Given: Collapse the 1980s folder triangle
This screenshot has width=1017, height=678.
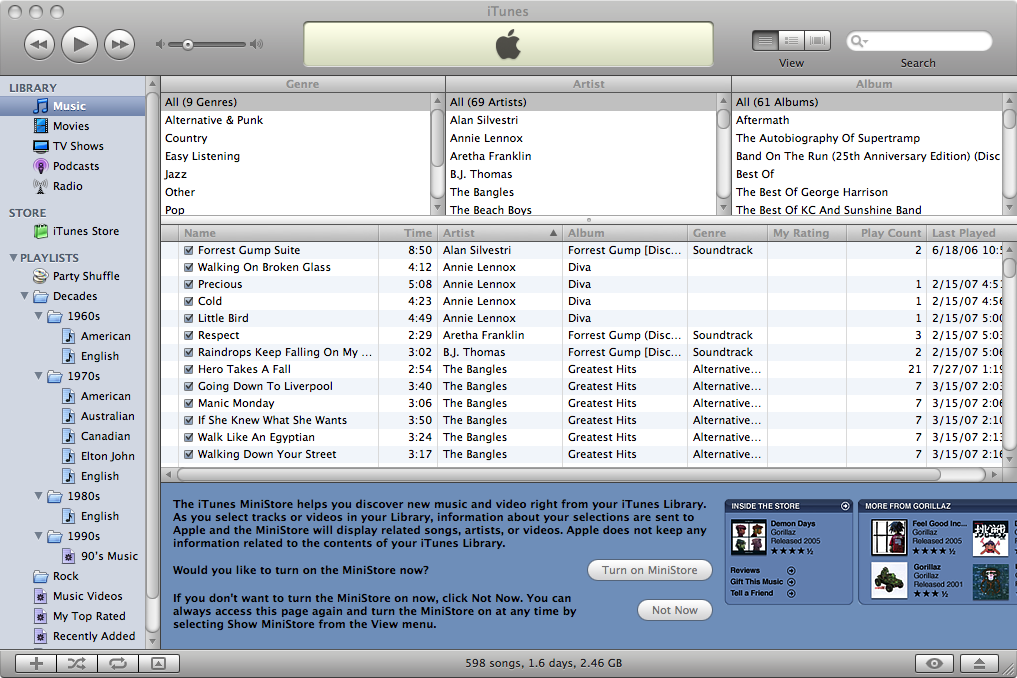Looking at the screenshot, I should [x=39, y=496].
